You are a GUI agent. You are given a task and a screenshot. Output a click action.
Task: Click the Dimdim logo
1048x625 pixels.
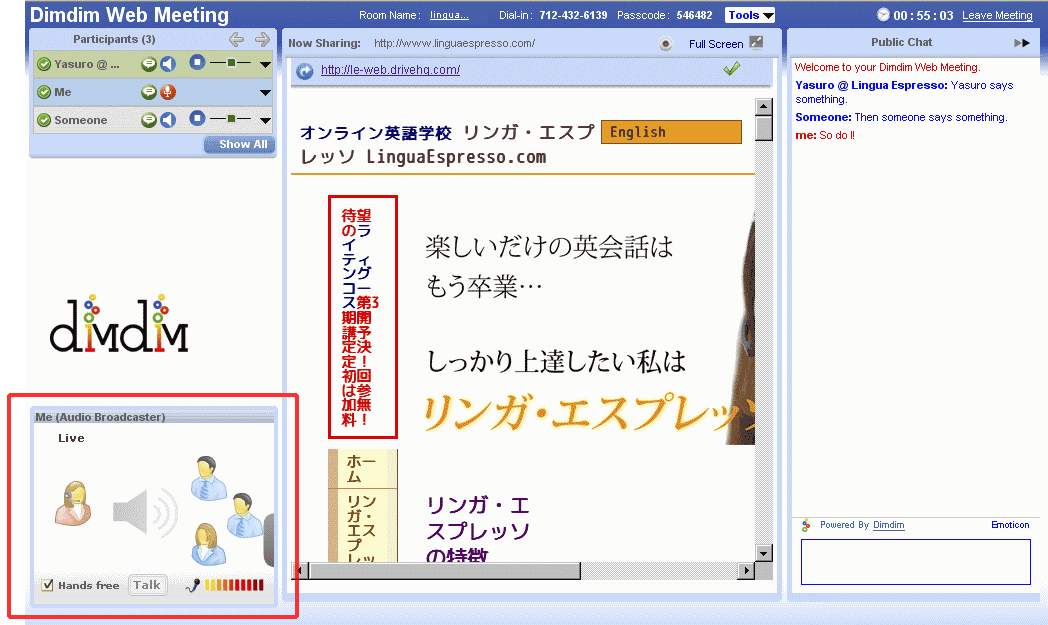click(x=120, y=324)
